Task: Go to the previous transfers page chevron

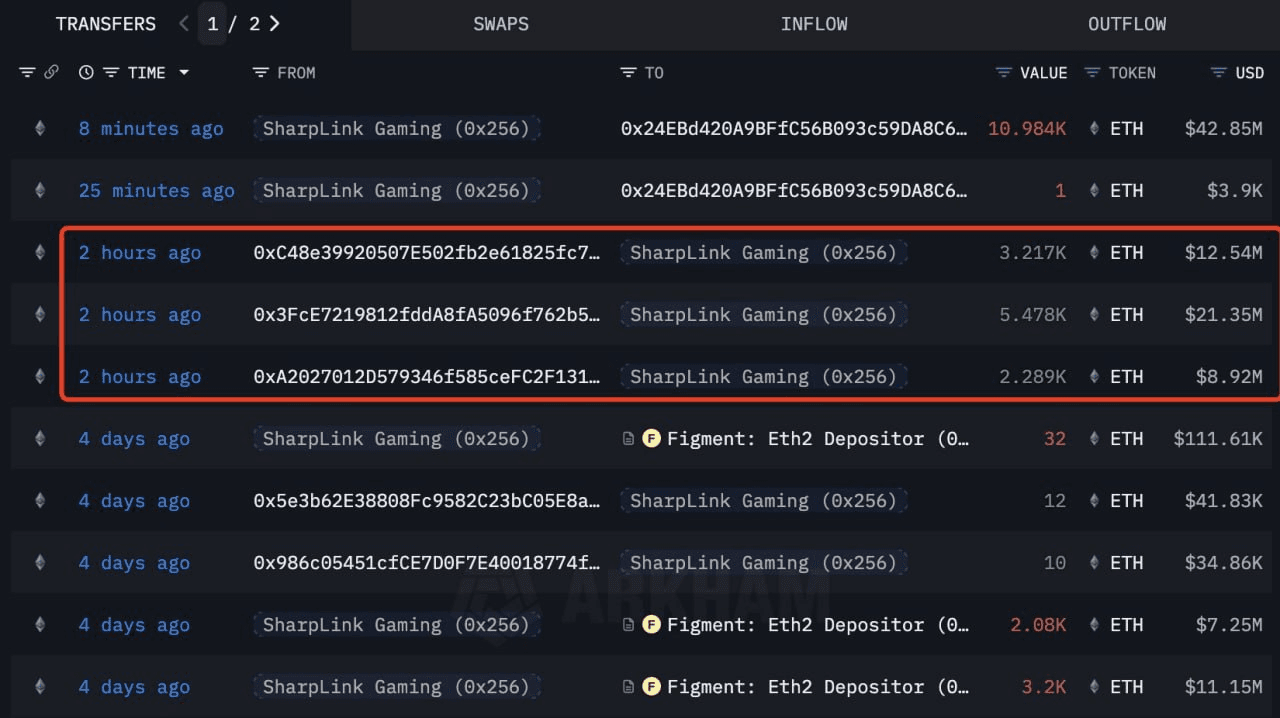Action: pos(184,23)
